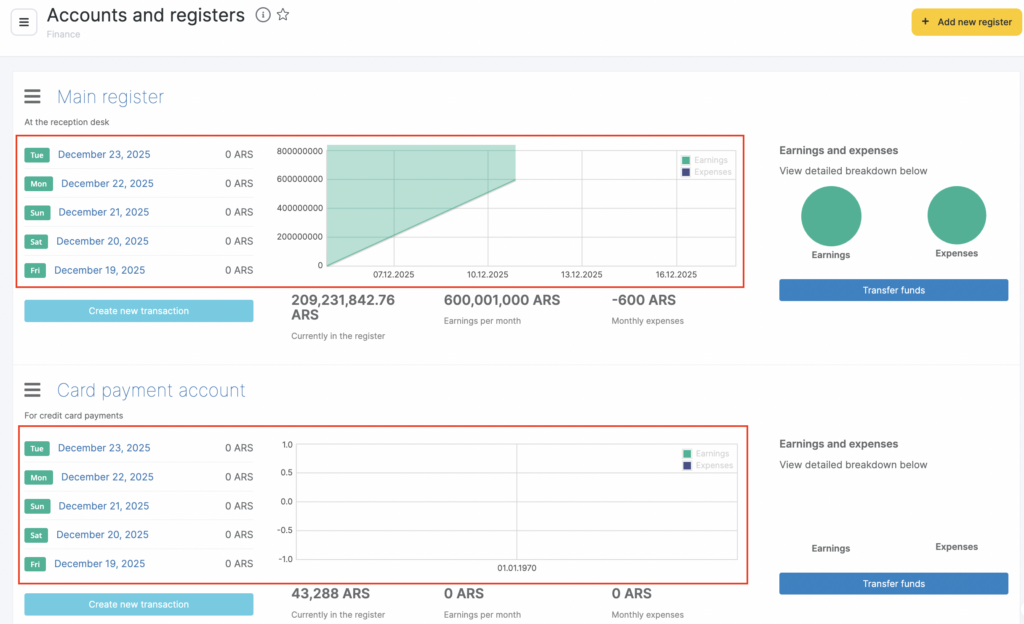Click Transfer funds for Card payment account
Screen dimensions: 1024x624
click(893, 584)
